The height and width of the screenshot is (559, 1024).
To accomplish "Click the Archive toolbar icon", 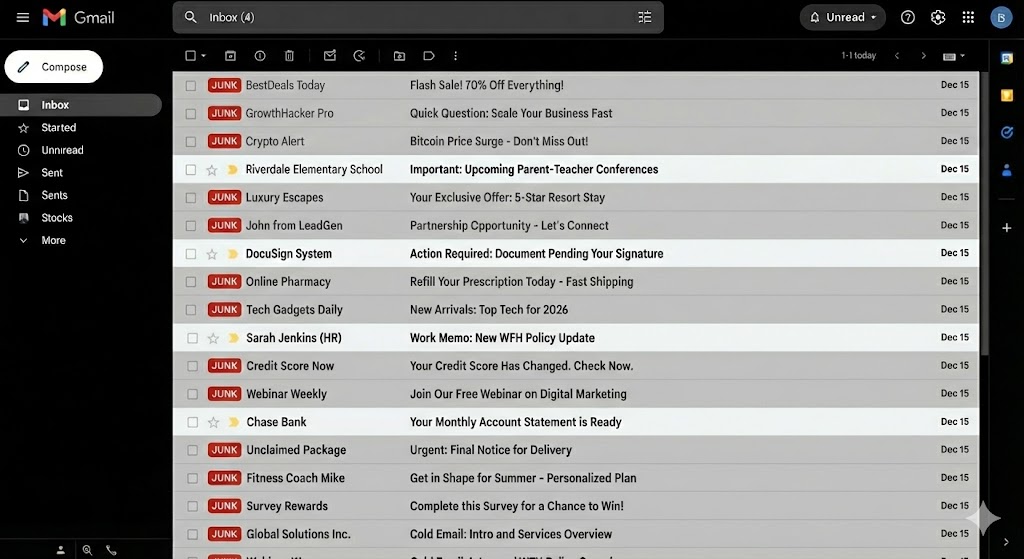I will pyautogui.click(x=230, y=56).
